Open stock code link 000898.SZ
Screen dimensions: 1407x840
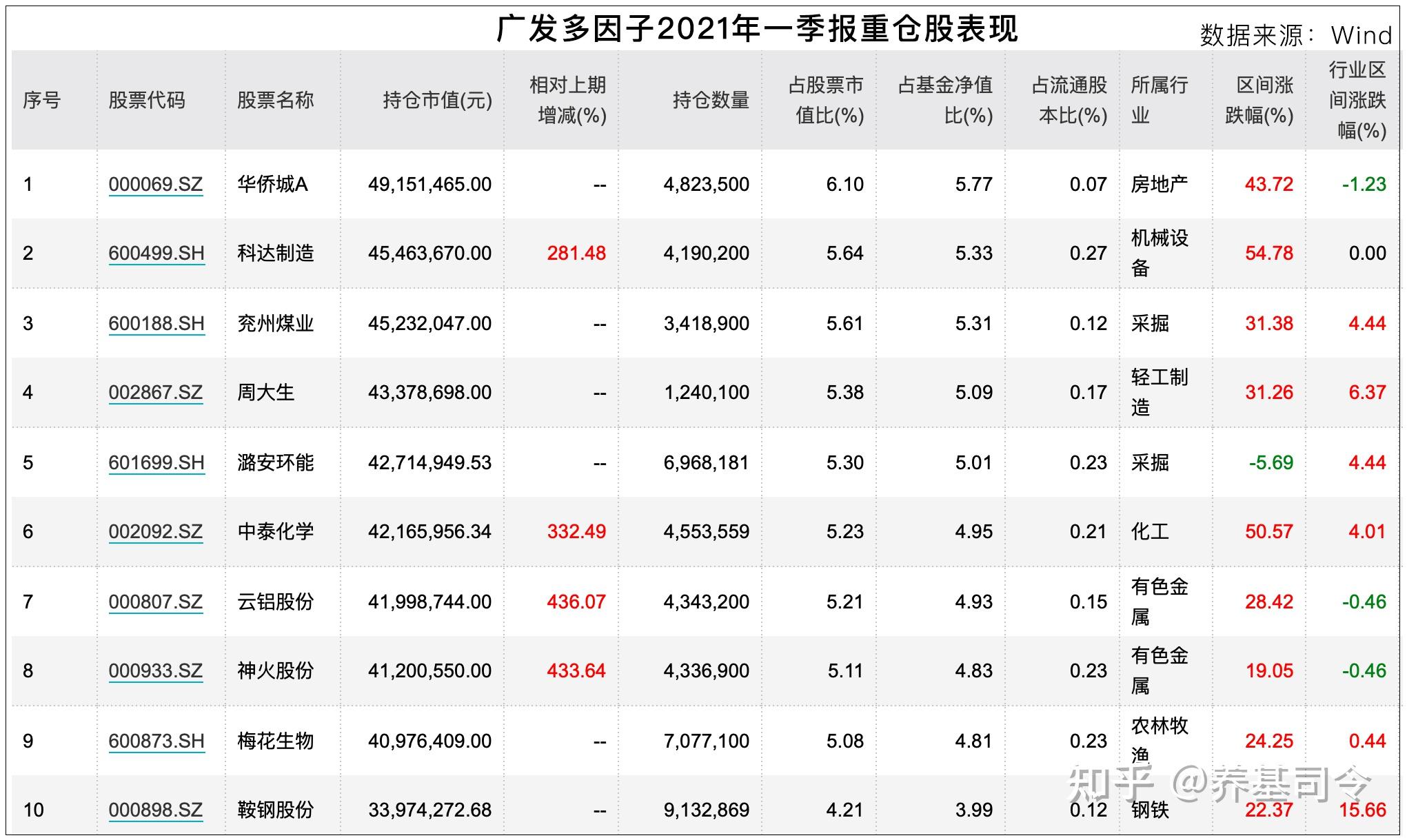click(x=156, y=810)
